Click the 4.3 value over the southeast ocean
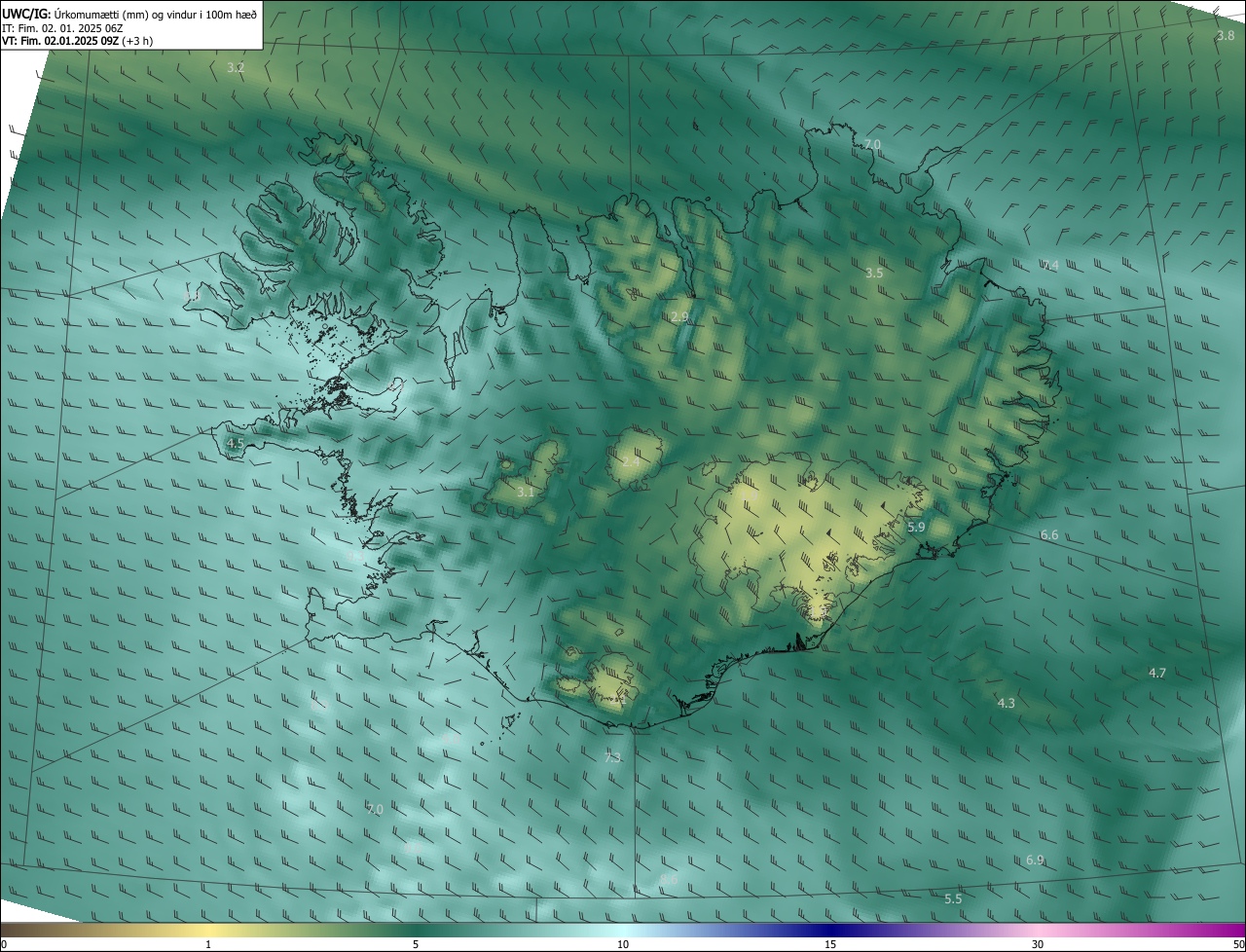This screenshot has width=1246, height=952. pyautogui.click(x=1007, y=703)
